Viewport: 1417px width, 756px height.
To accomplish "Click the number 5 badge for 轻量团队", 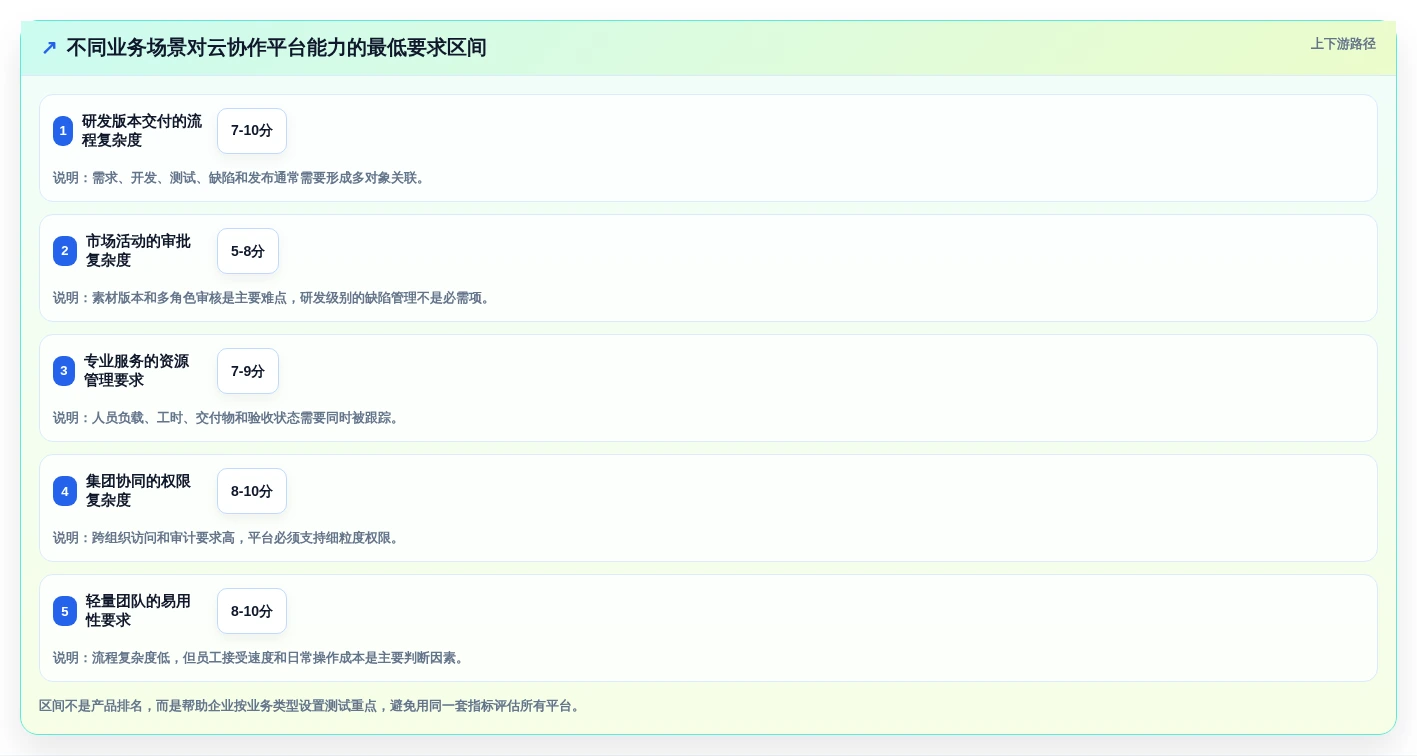I will (x=65, y=611).
